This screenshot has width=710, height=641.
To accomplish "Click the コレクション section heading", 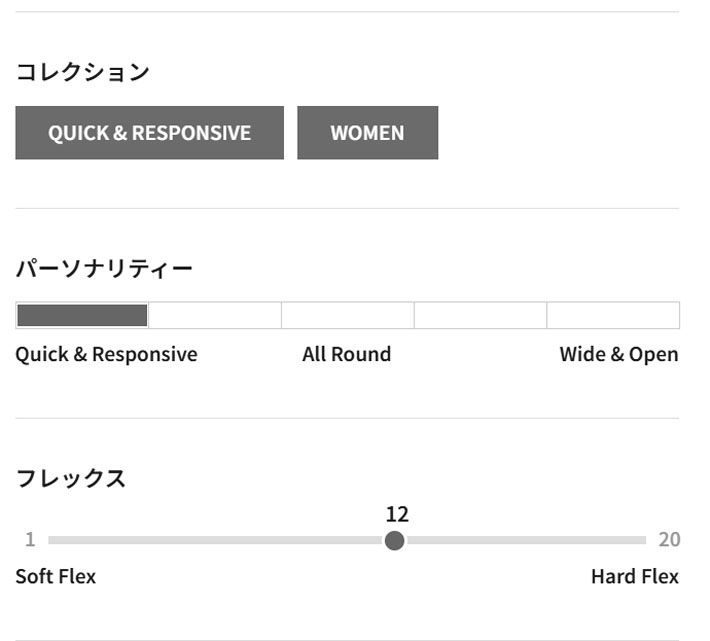I will 82,72.
